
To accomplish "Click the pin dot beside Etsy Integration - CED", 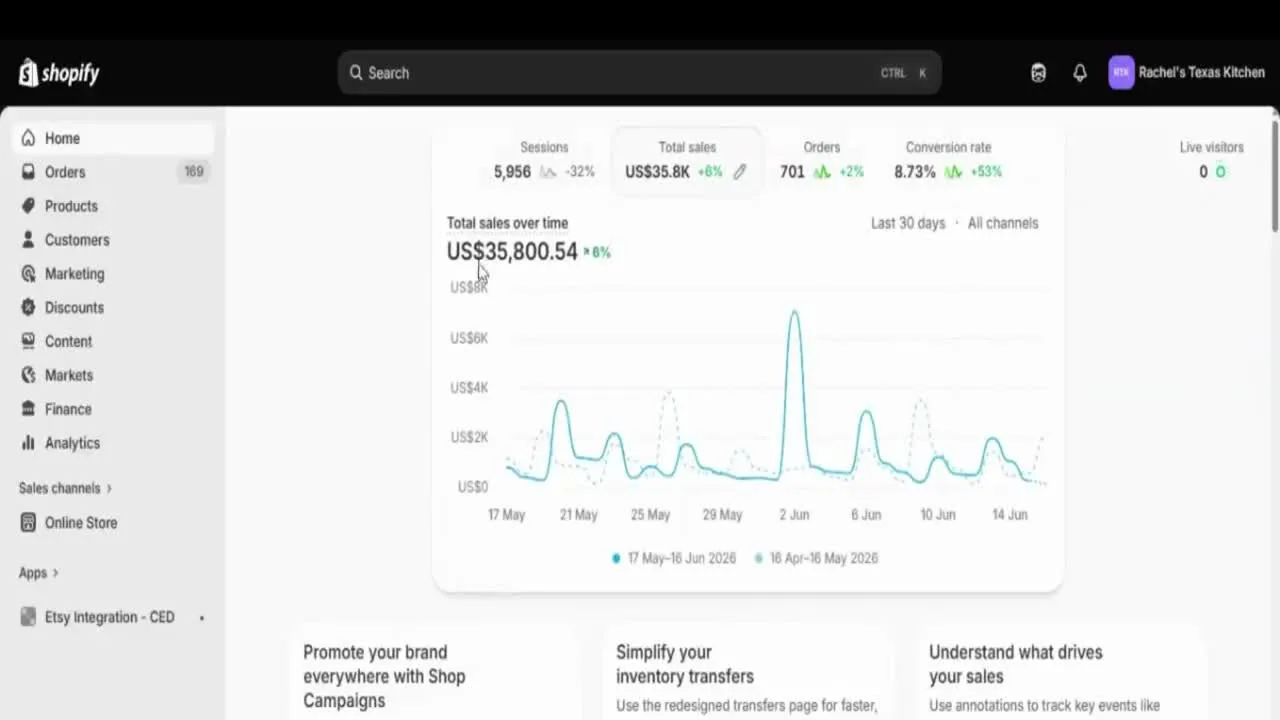I will tap(201, 618).
